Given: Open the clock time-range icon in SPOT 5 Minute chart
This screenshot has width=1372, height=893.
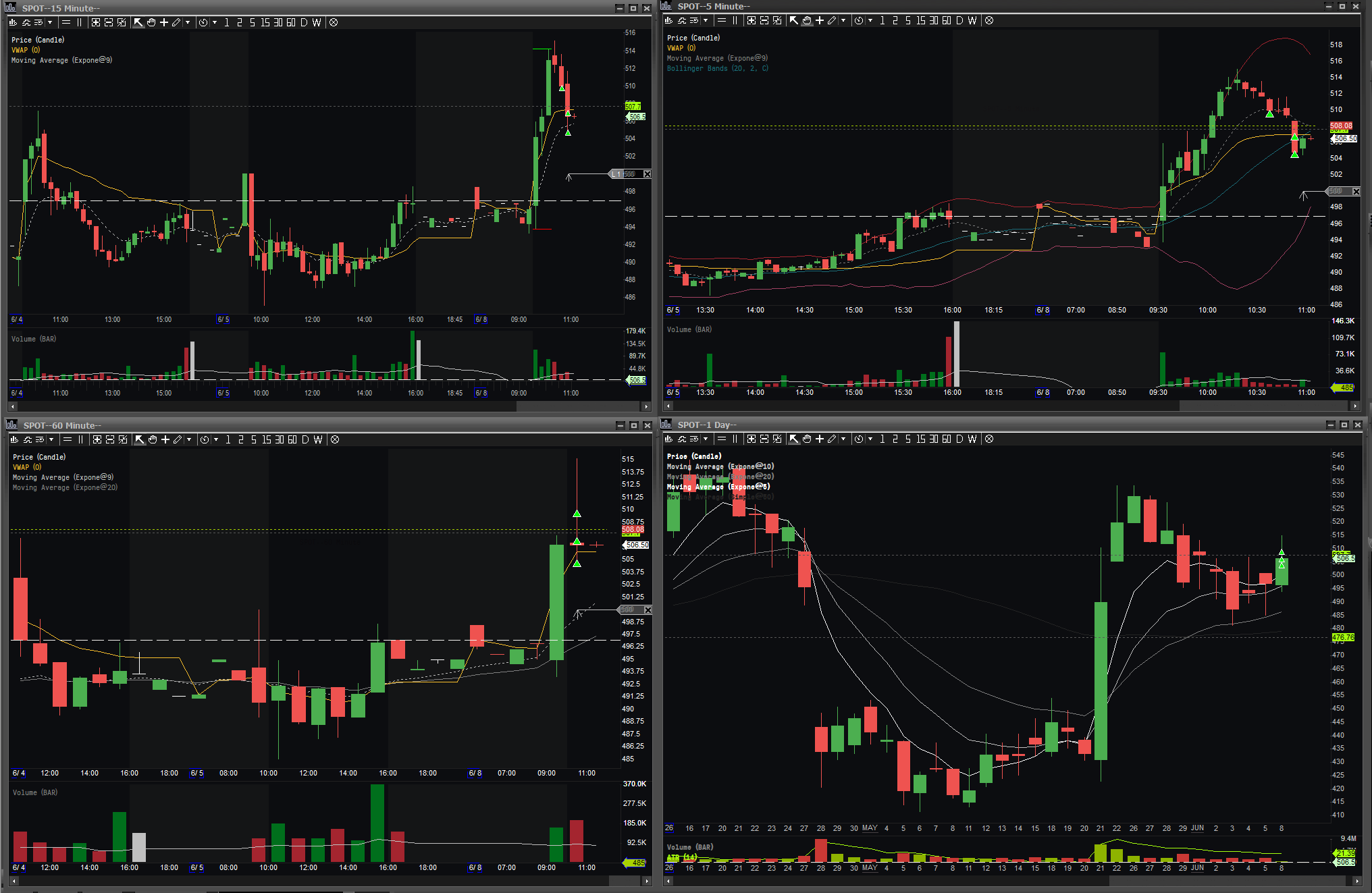Looking at the screenshot, I should [859, 20].
